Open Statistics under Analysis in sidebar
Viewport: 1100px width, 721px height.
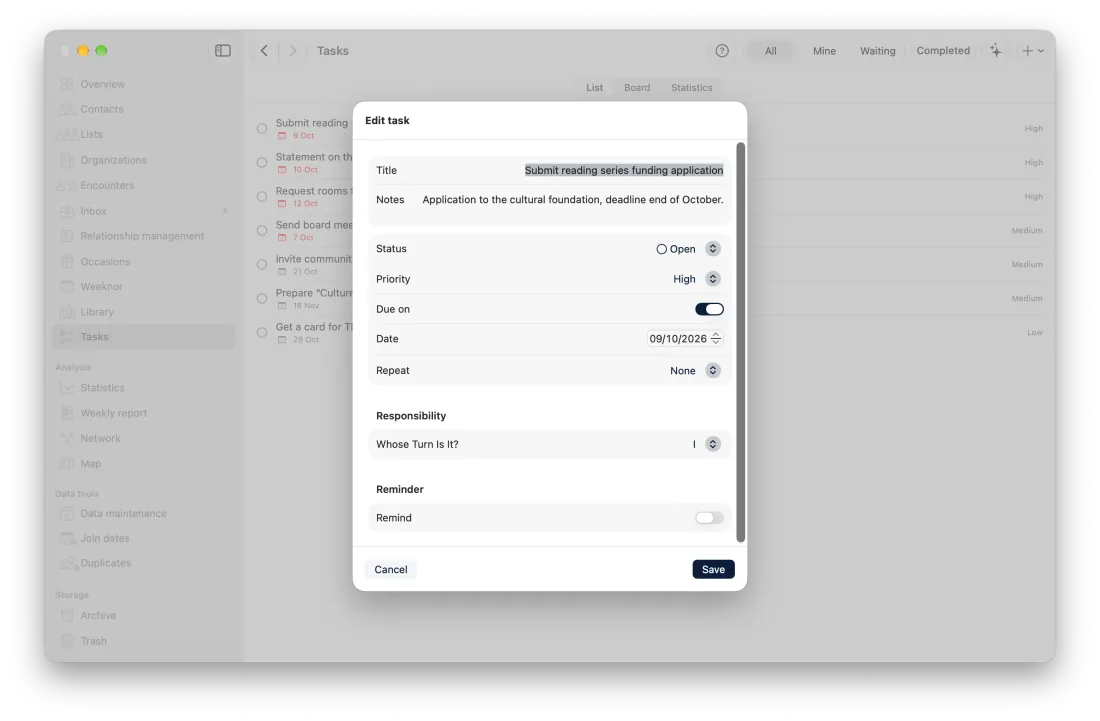tap(102, 388)
